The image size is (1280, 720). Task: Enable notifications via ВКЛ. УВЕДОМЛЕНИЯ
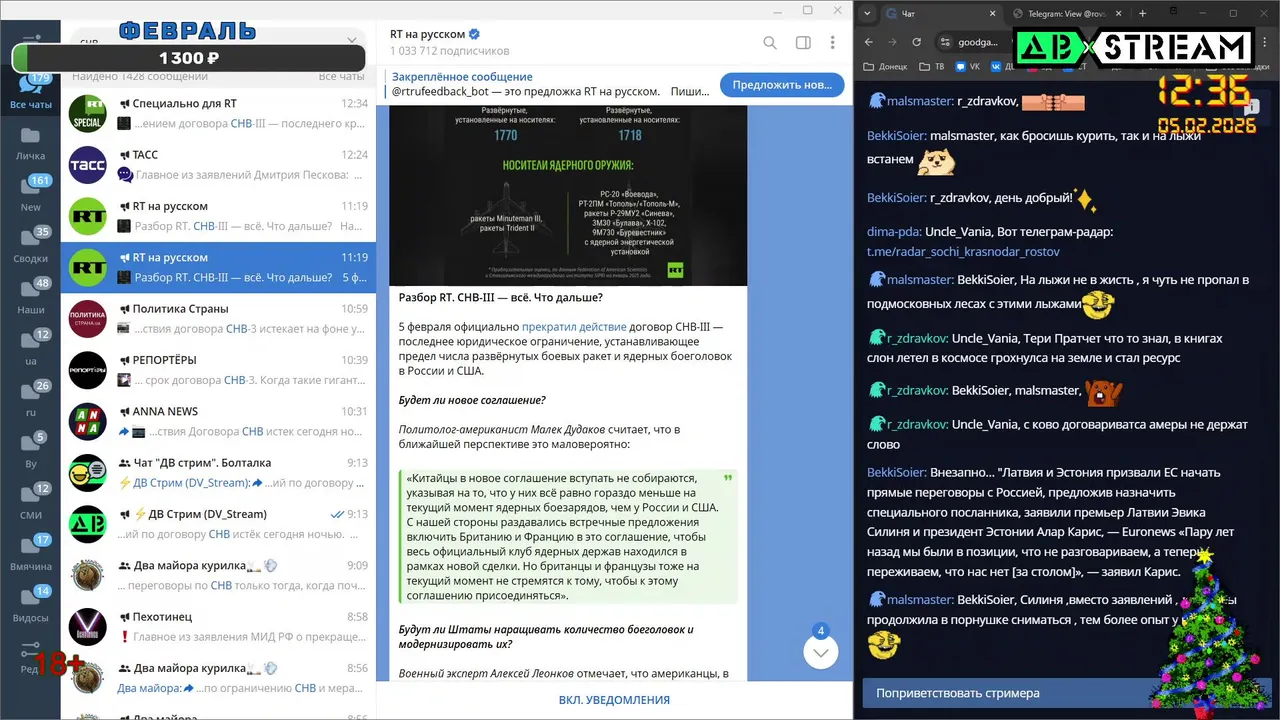click(614, 700)
